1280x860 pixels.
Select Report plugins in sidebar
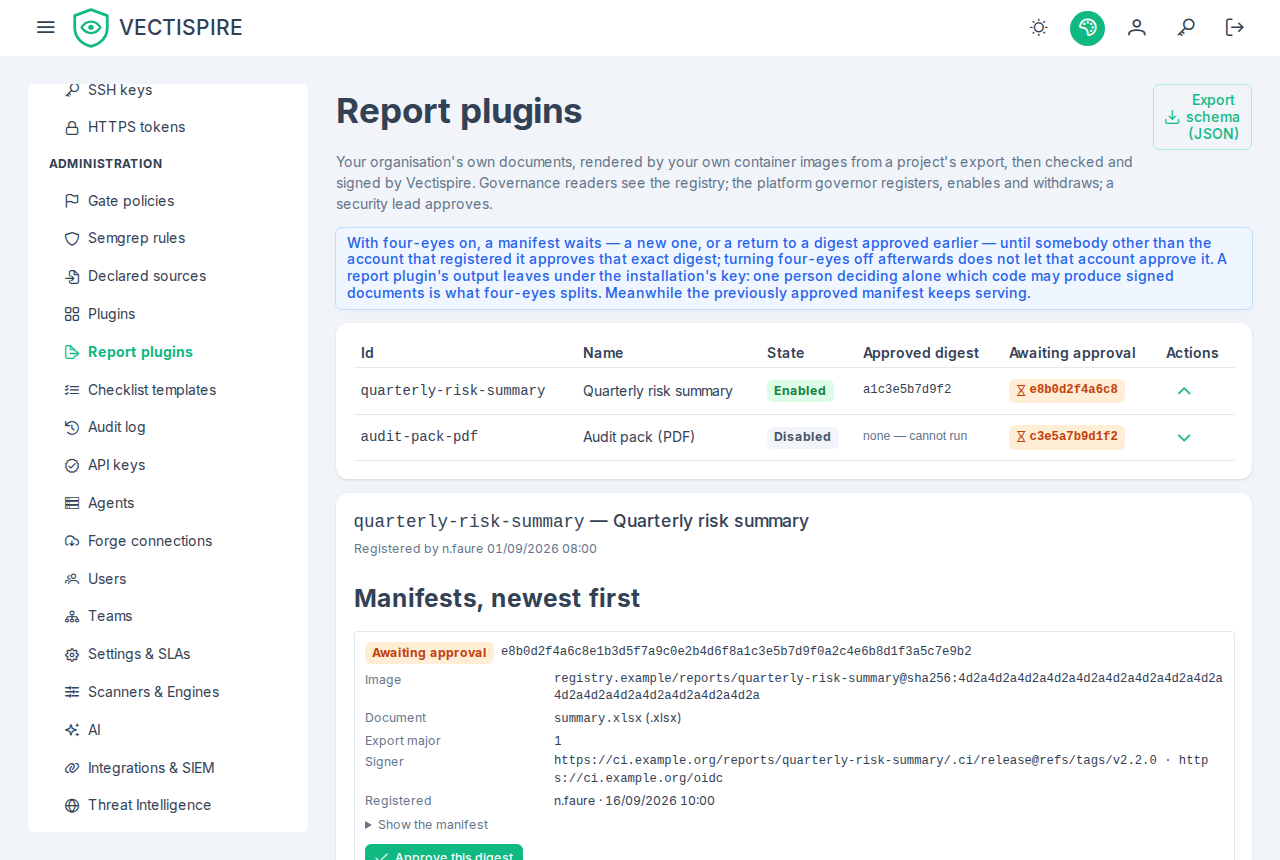140,352
